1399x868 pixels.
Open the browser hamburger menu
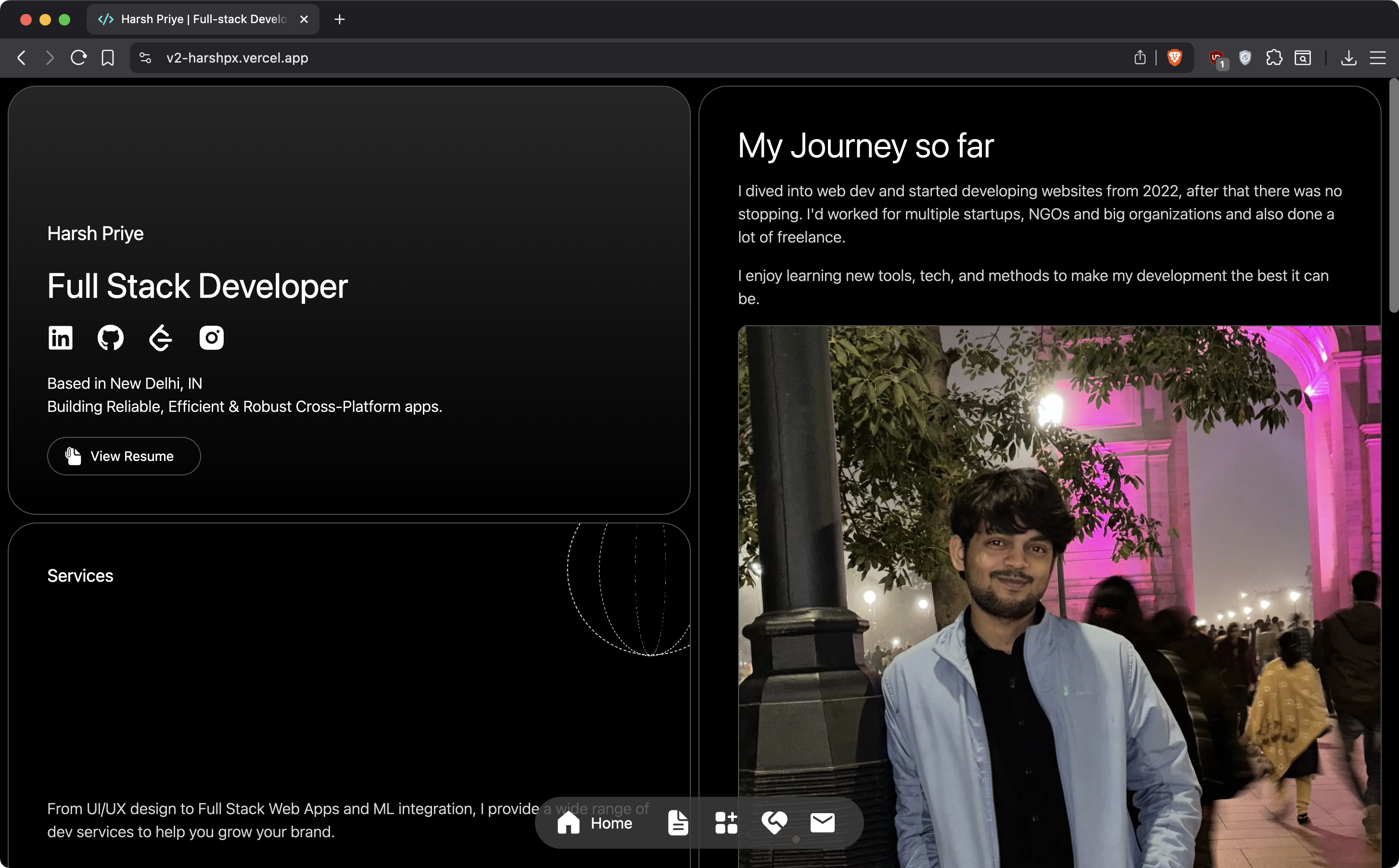pyautogui.click(x=1378, y=57)
